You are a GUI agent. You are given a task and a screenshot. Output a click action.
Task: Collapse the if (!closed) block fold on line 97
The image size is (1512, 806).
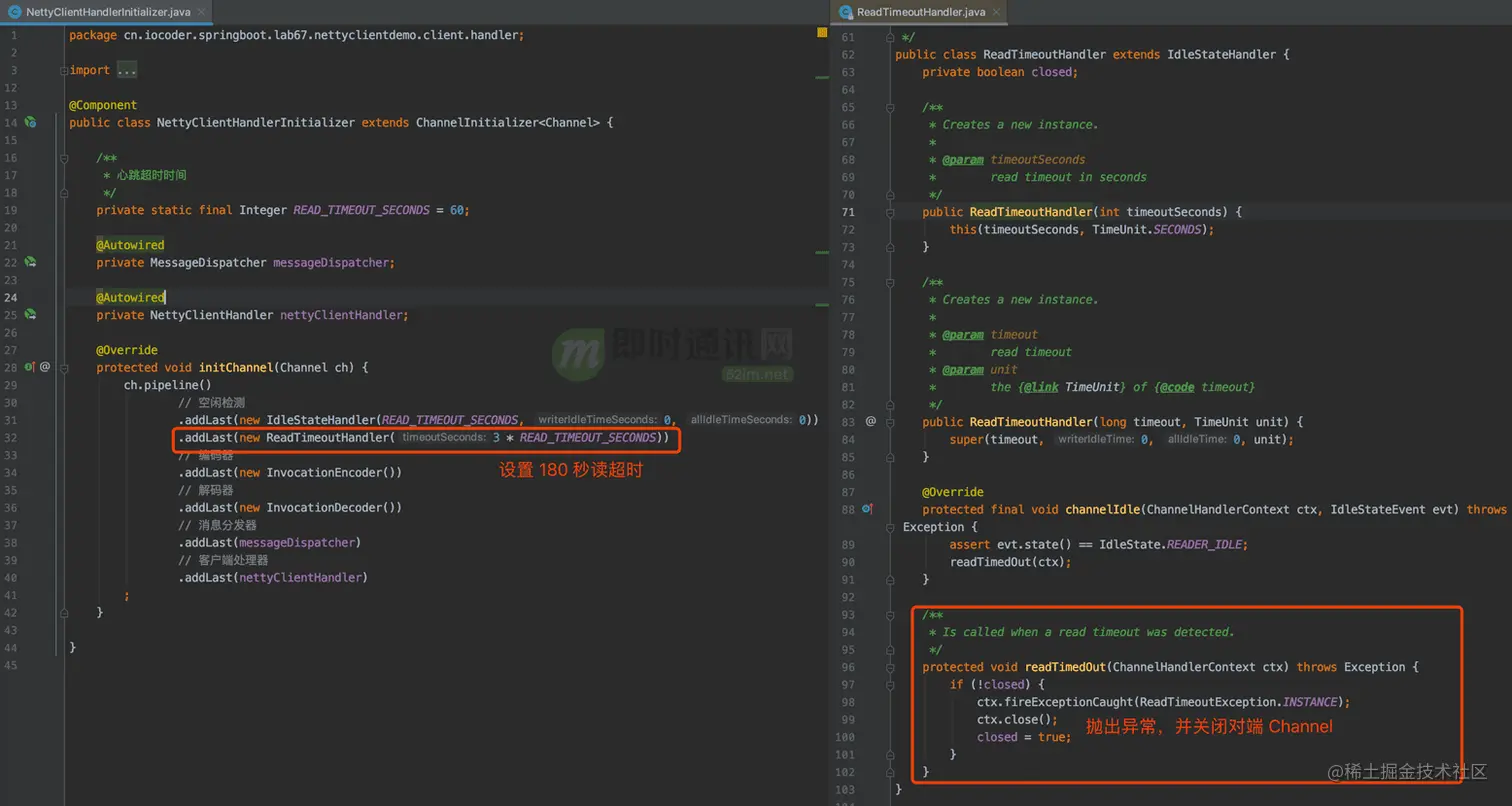(x=889, y=684)
